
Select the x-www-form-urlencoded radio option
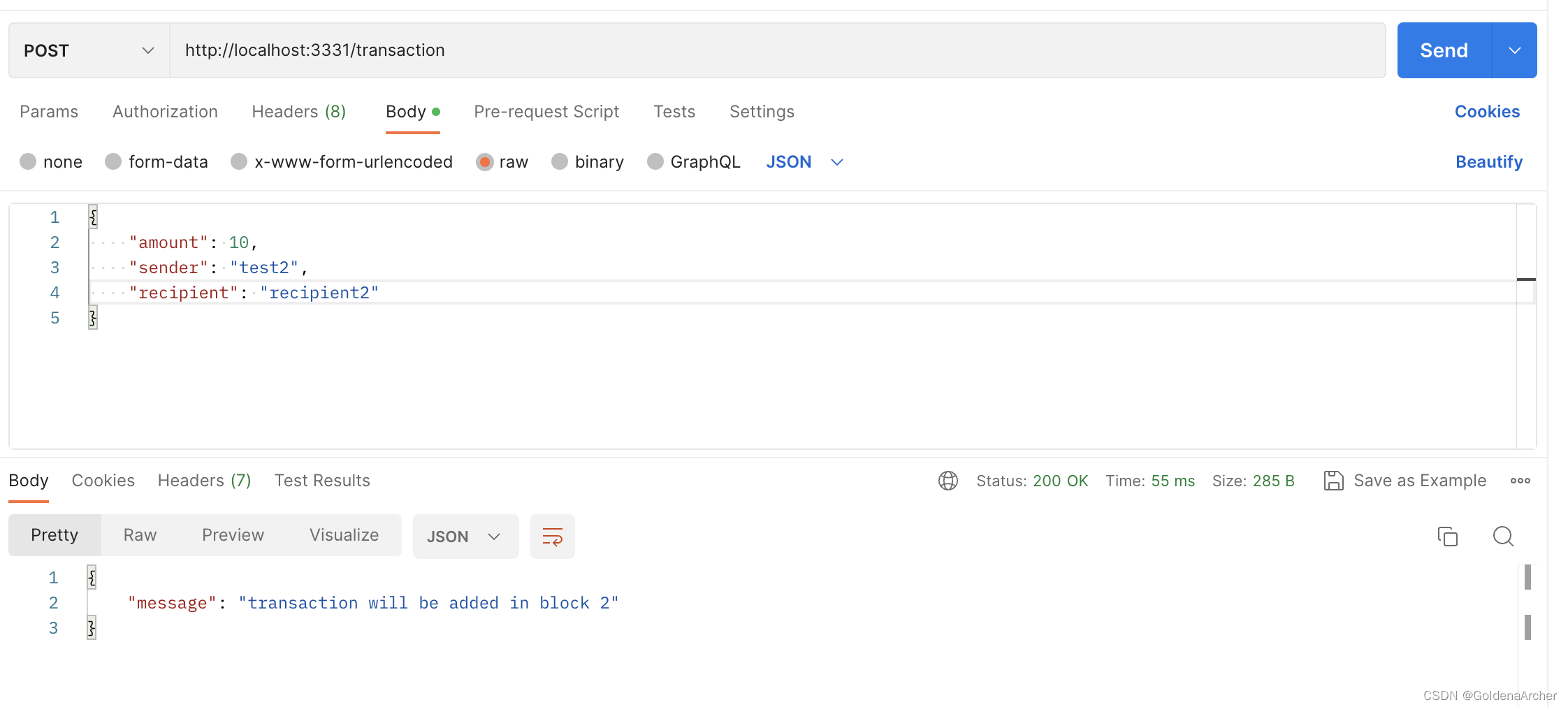click(239, 162)
